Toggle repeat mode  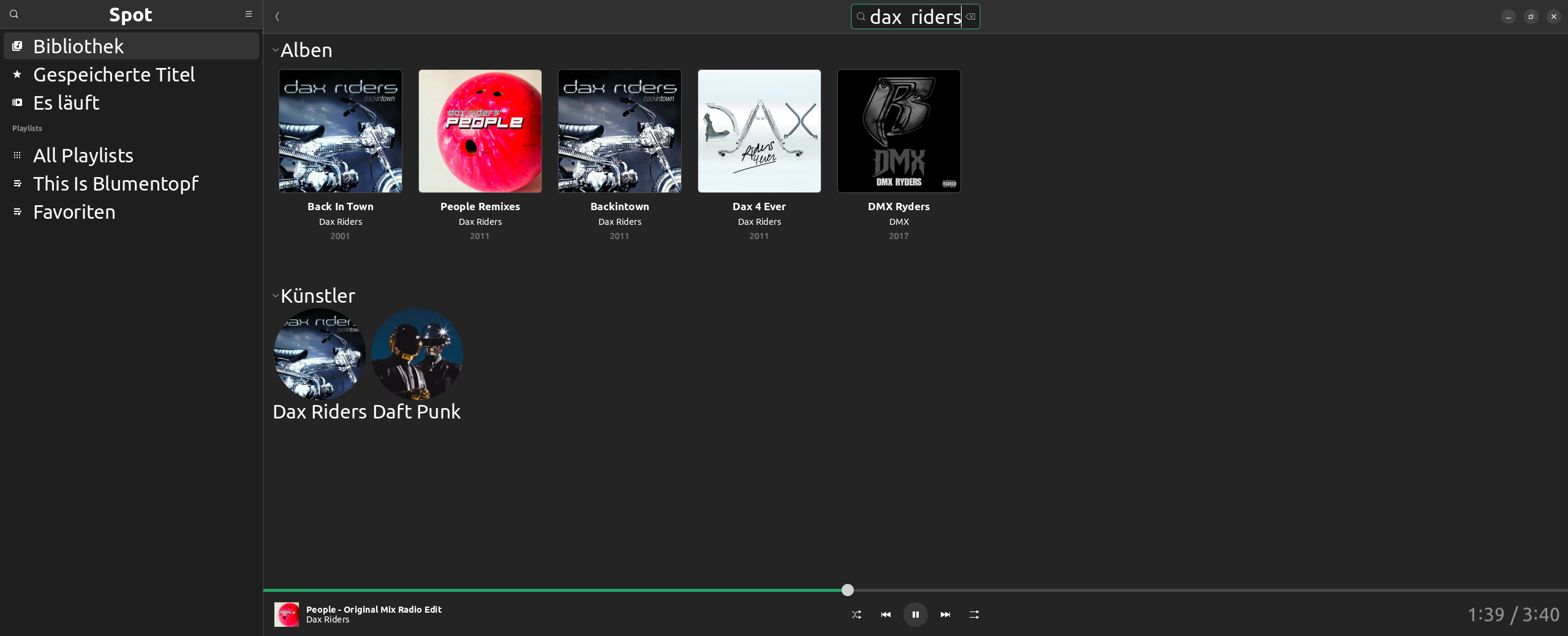[x=974, y=615]
